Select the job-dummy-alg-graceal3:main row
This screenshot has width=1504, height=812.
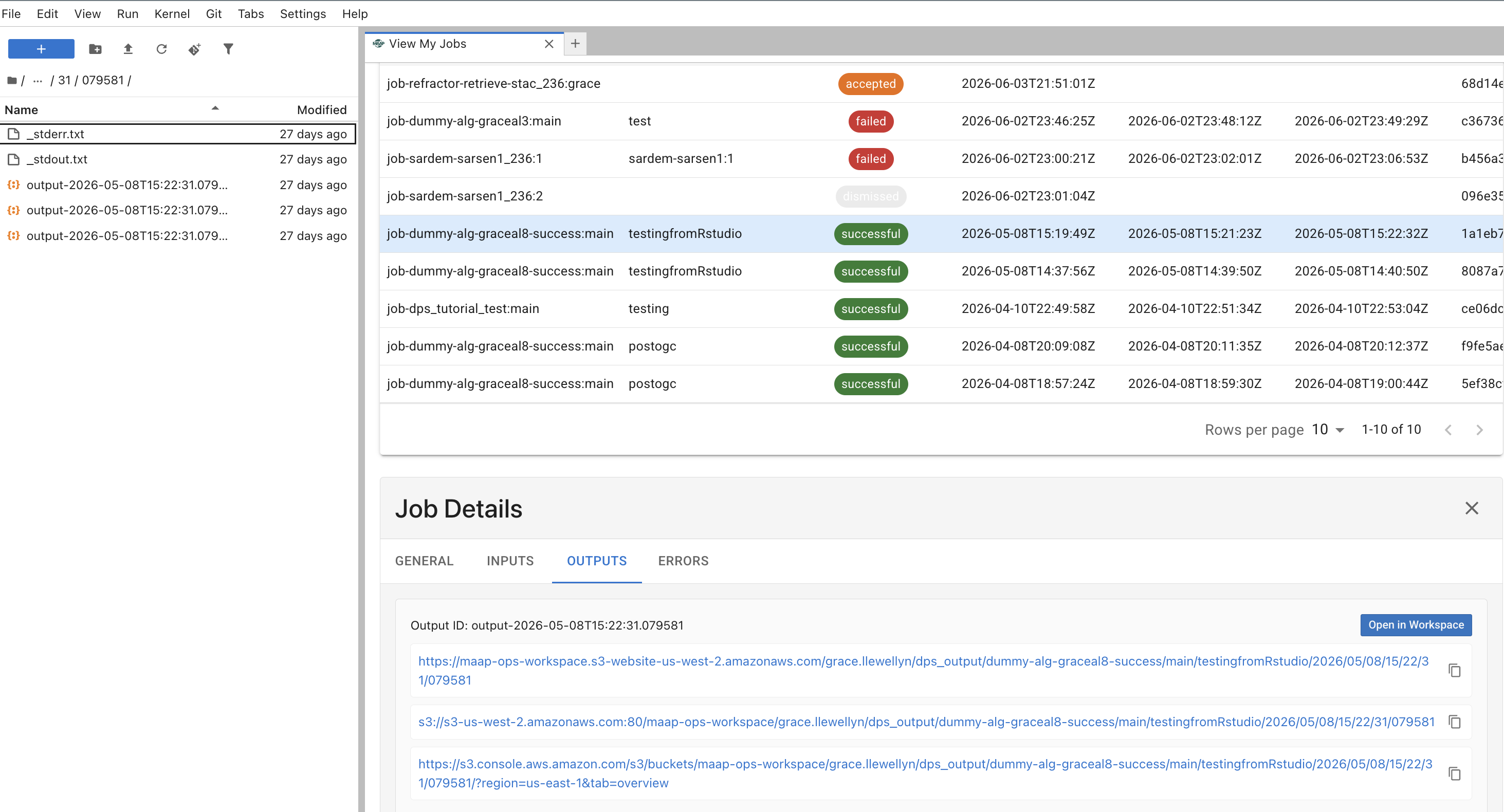pyautogui.click(x=941, y=121)
